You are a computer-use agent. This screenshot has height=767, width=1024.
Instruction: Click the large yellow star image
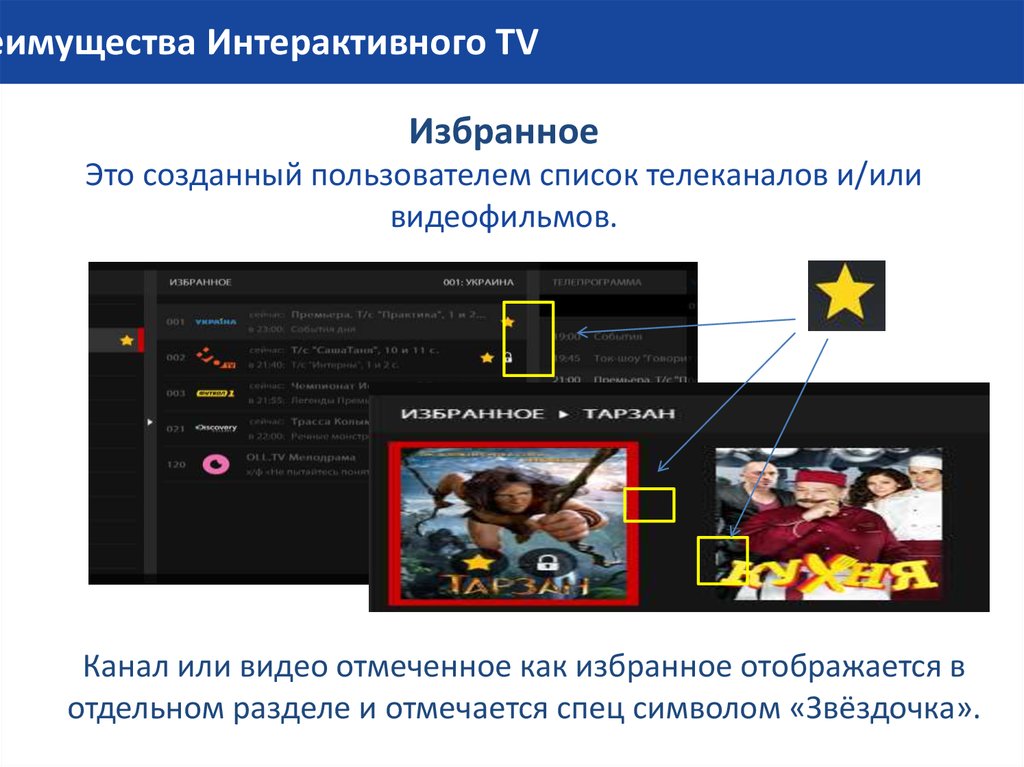click(x=846, y=295)
